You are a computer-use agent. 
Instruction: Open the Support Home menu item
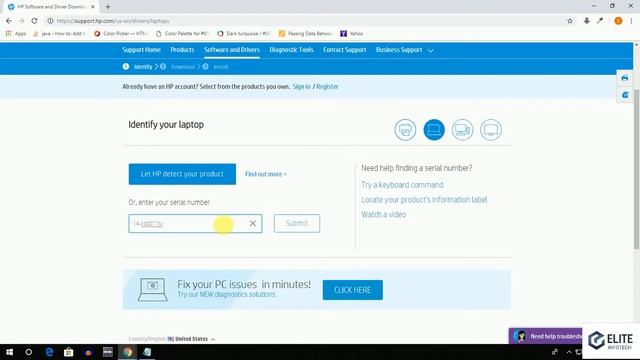pyautogui.click(x=142, y=50)
